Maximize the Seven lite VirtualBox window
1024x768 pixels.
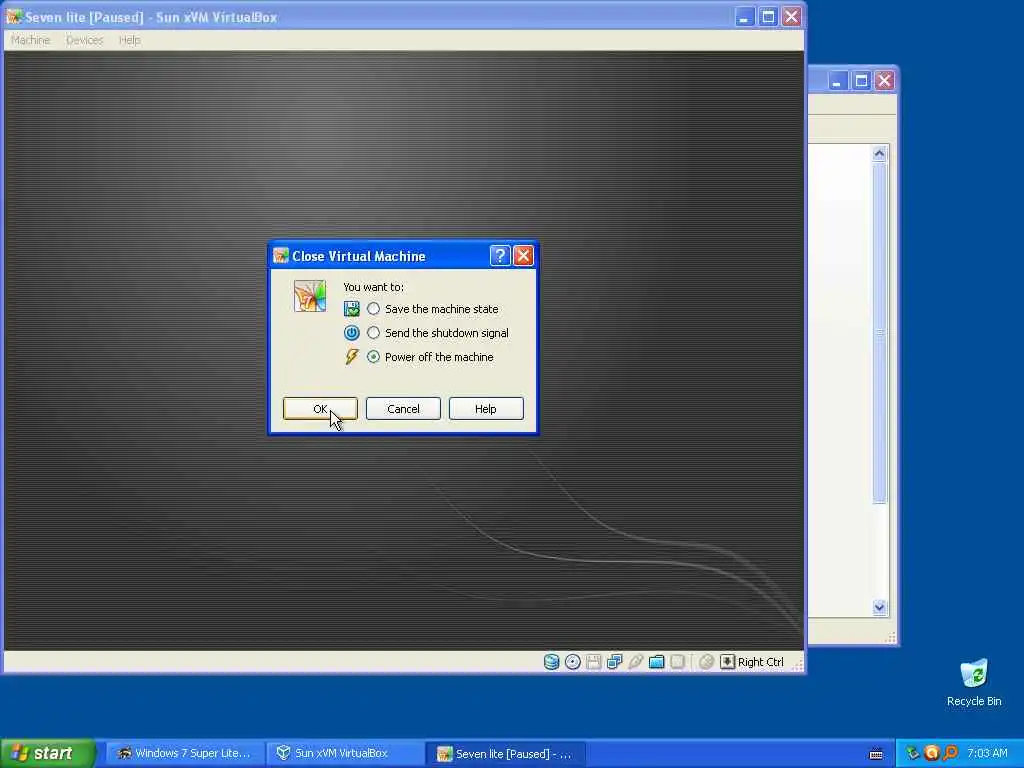(x=768, y=17)
